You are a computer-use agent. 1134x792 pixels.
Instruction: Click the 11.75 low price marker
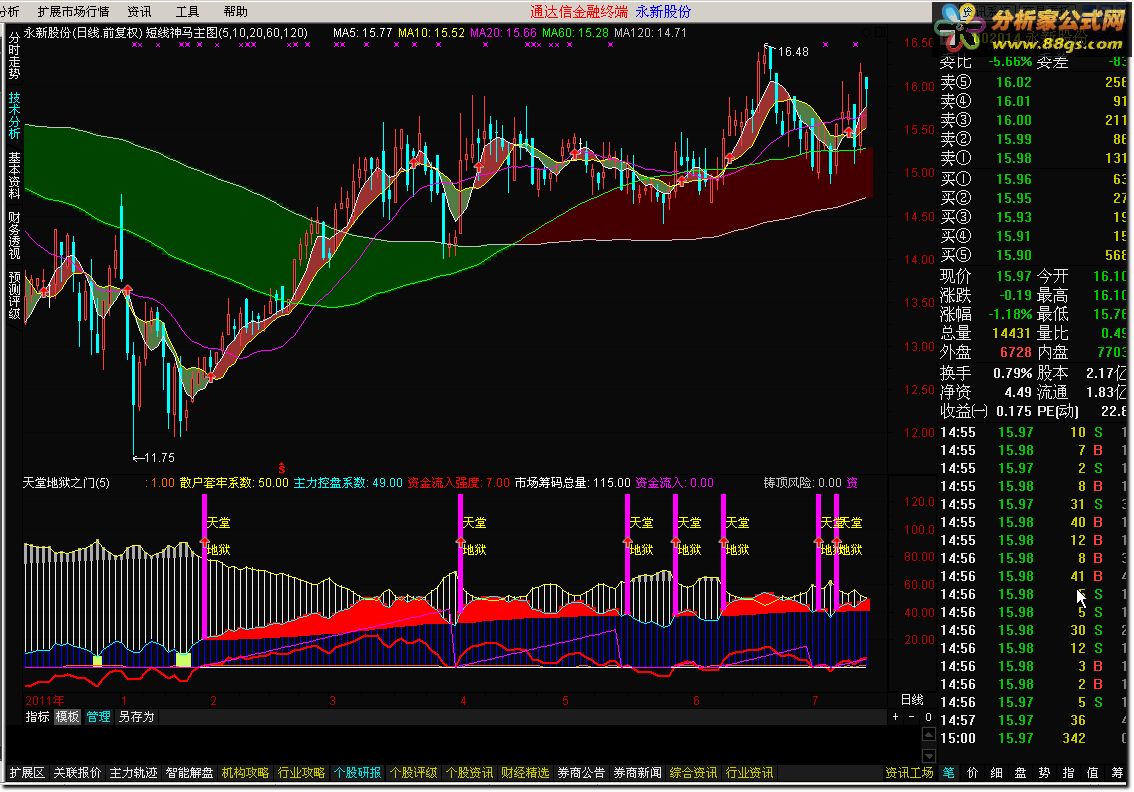coord(159,458)
